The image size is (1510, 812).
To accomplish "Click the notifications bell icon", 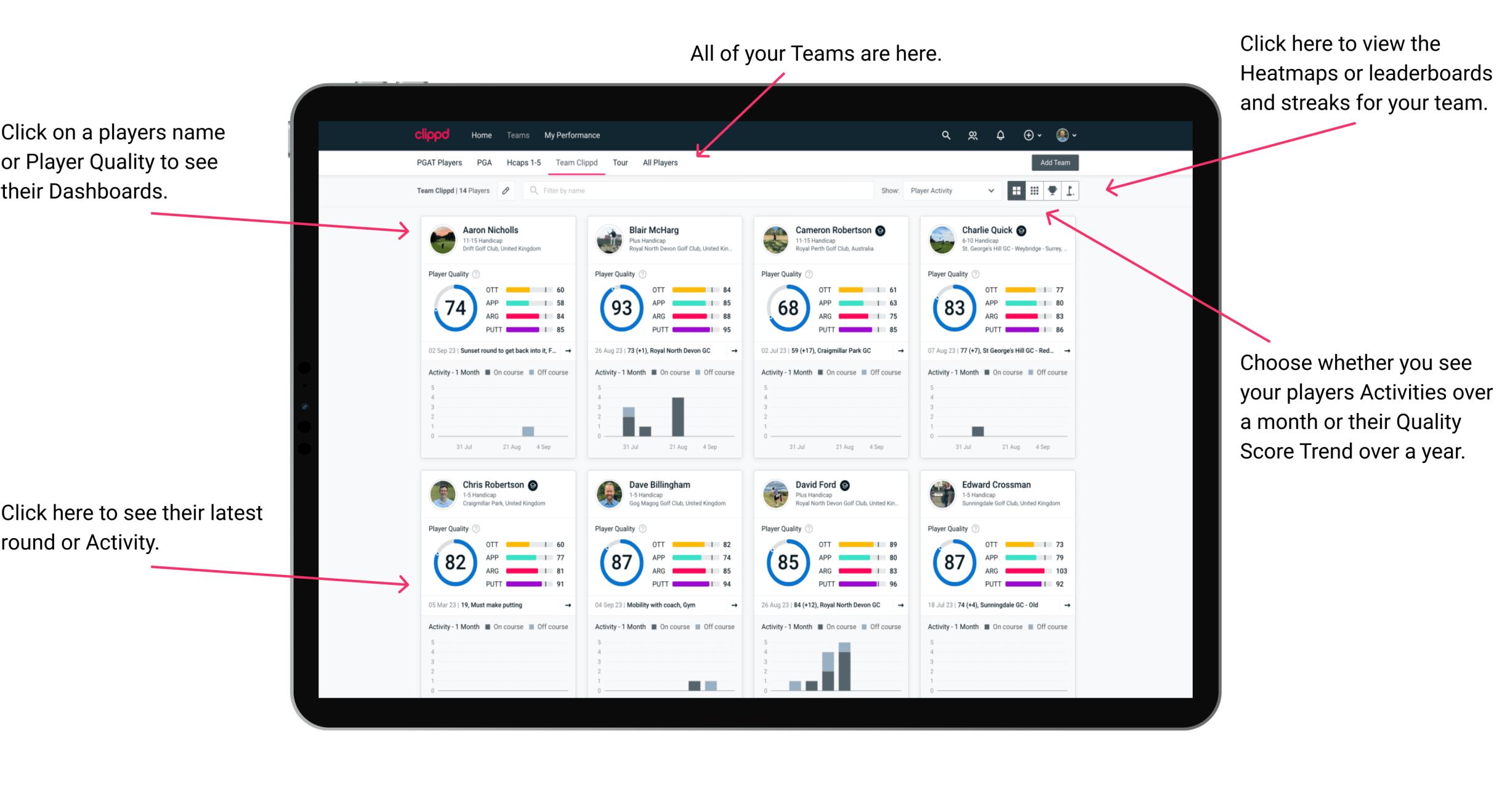I will (x=1001, y=135).
